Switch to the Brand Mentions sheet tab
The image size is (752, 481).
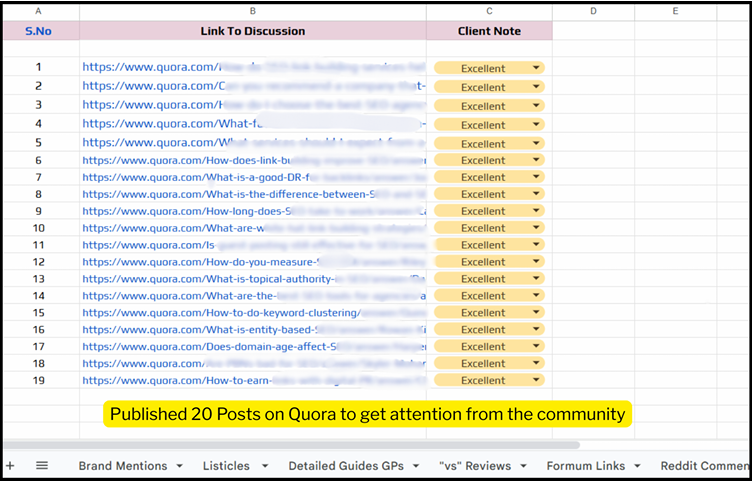123,466
